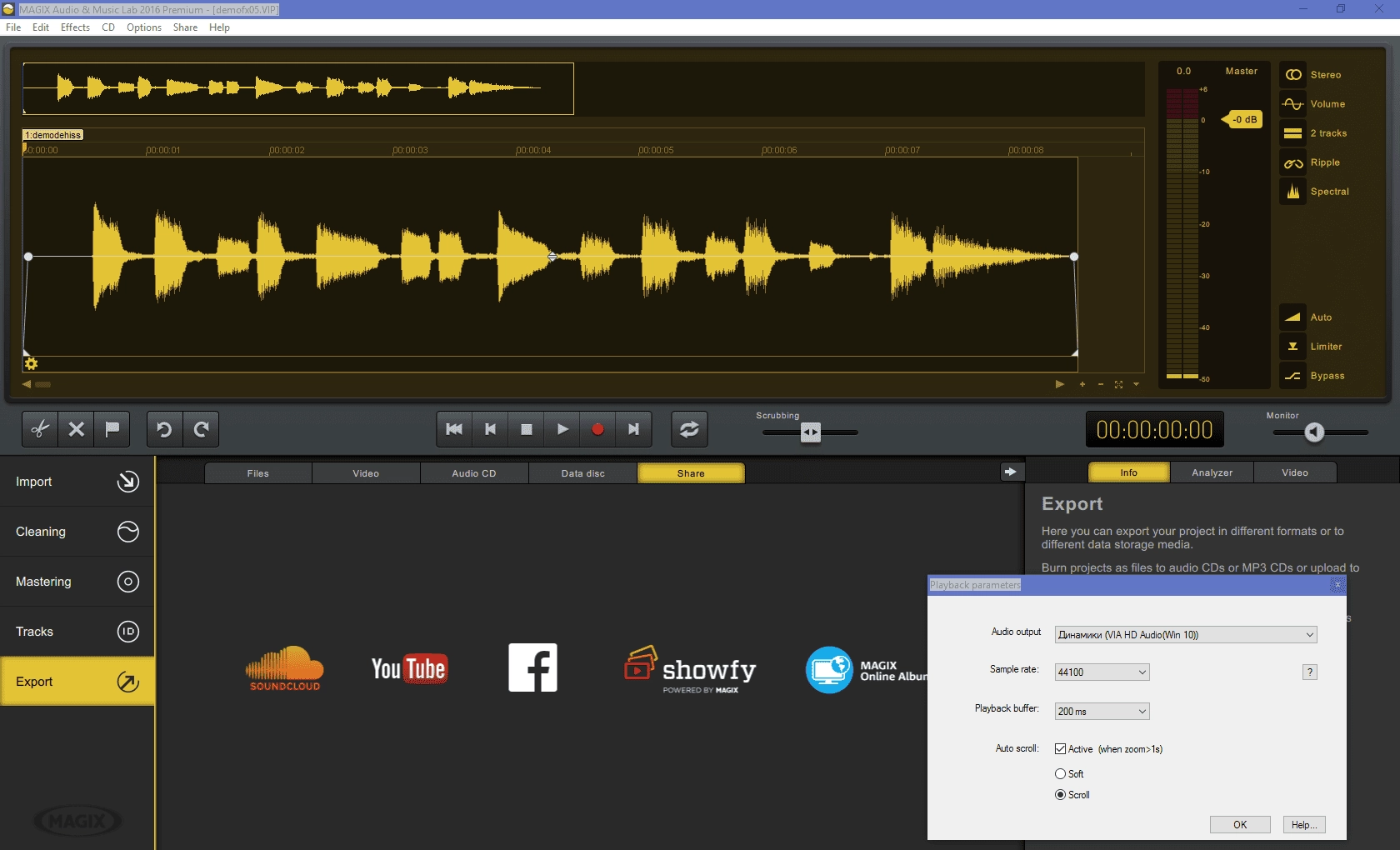Set a marker with the flag button
Image resolution: width=1400 pixels, height=850 pixels.
click(112, 429)
